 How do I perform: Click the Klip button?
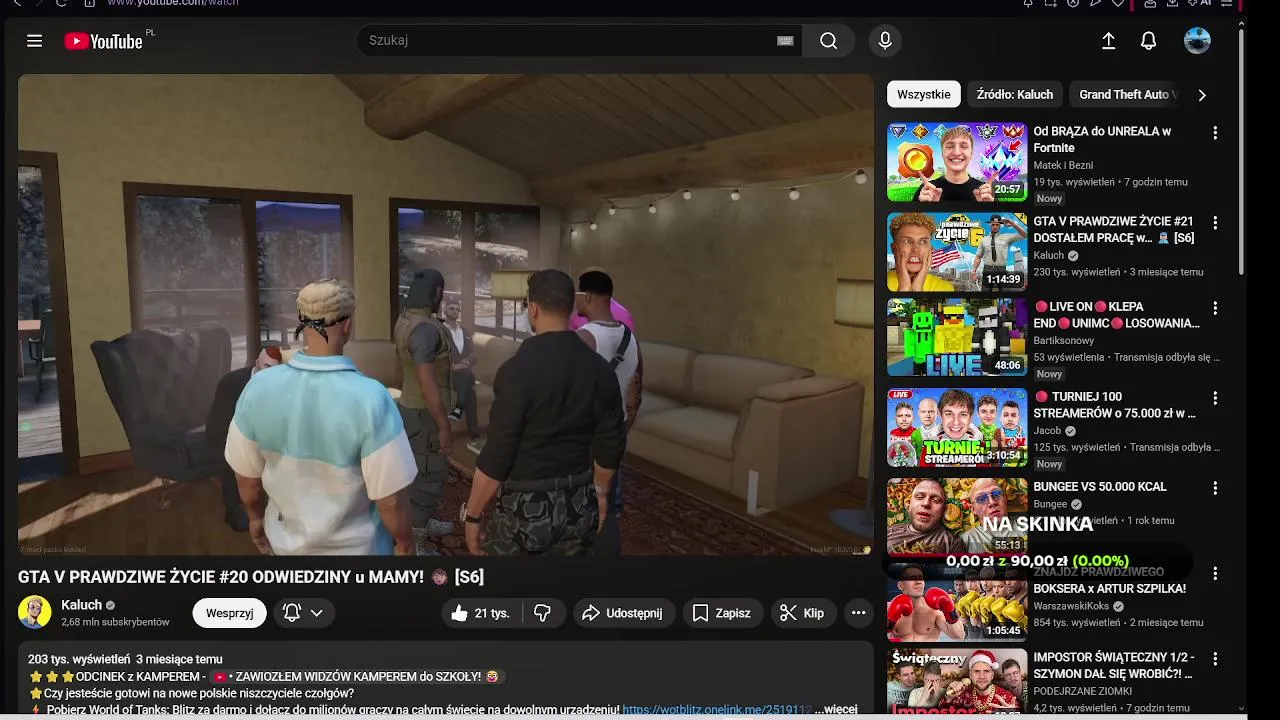(x=803, y=613)
